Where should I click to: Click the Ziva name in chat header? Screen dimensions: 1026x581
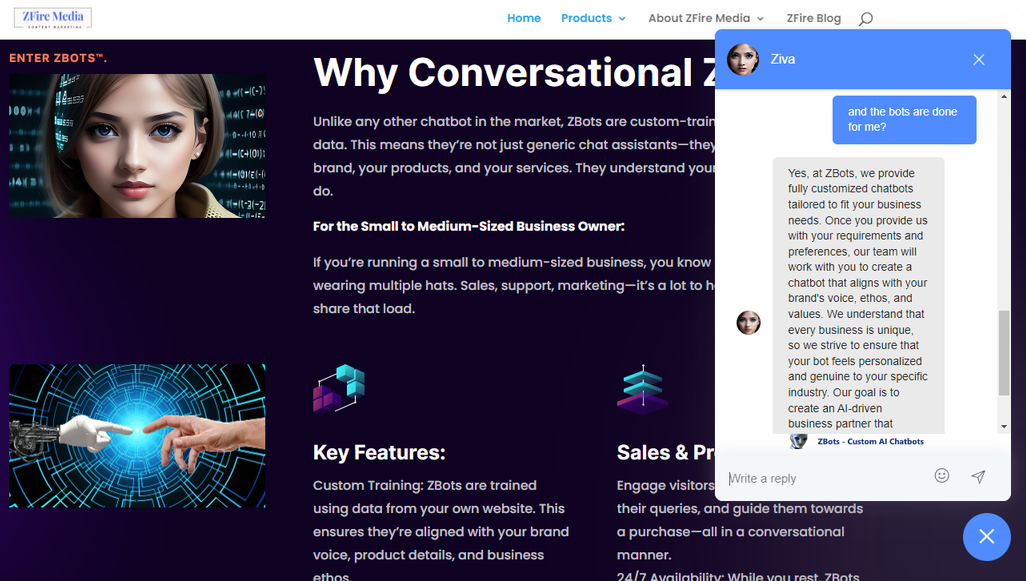tap(783, 60)
